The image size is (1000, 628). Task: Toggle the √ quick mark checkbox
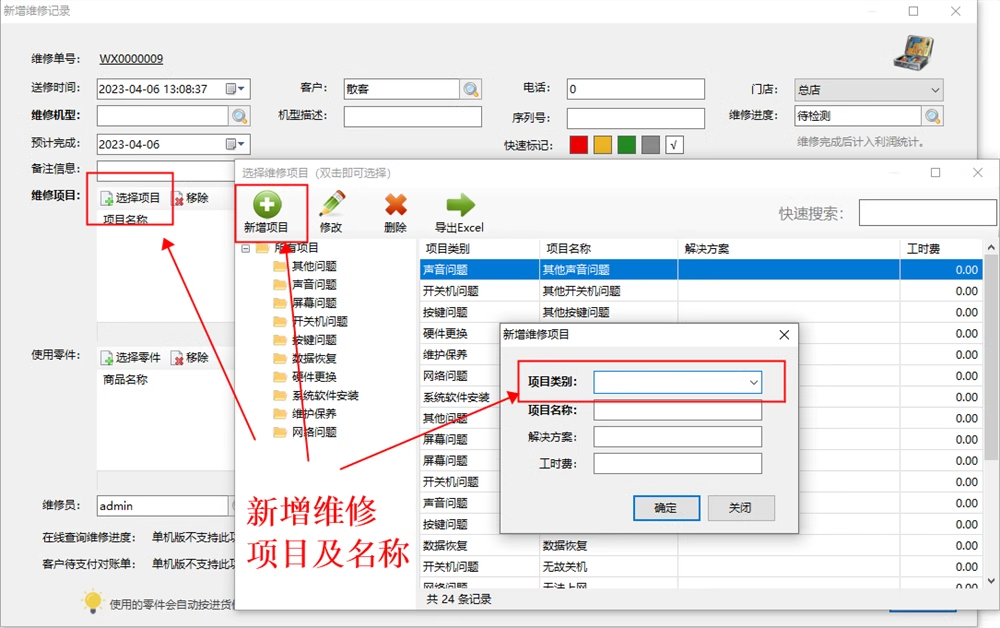click(x=674, y=145)
